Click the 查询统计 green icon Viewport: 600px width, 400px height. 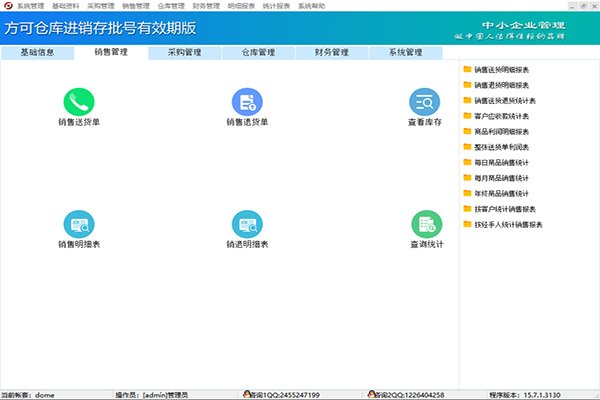(x=427, y=224)
